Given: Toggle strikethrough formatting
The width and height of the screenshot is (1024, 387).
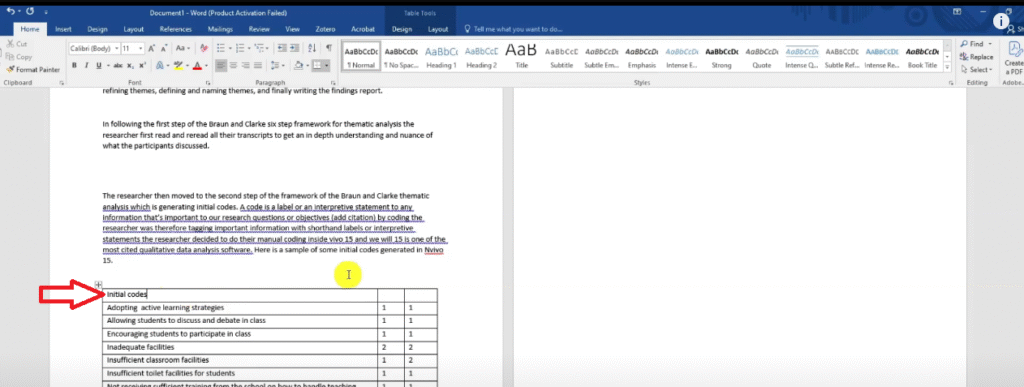Looking at the screenshot, I should 118,65.
